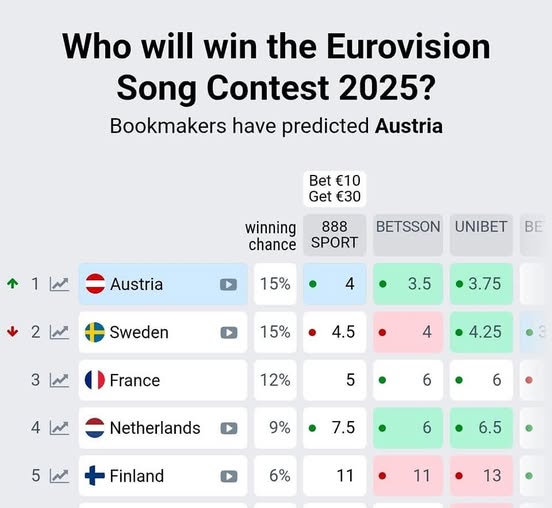Open Sweden's odds history chart icon
The width and height of the screenshot is (552, 508).
click(59, 332)
